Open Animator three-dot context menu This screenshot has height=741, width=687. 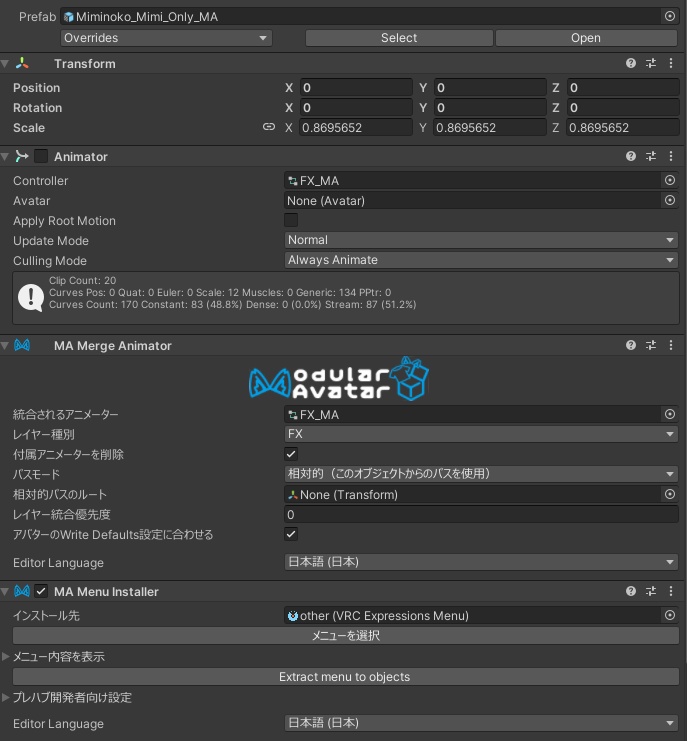click(x=671, y=156)
